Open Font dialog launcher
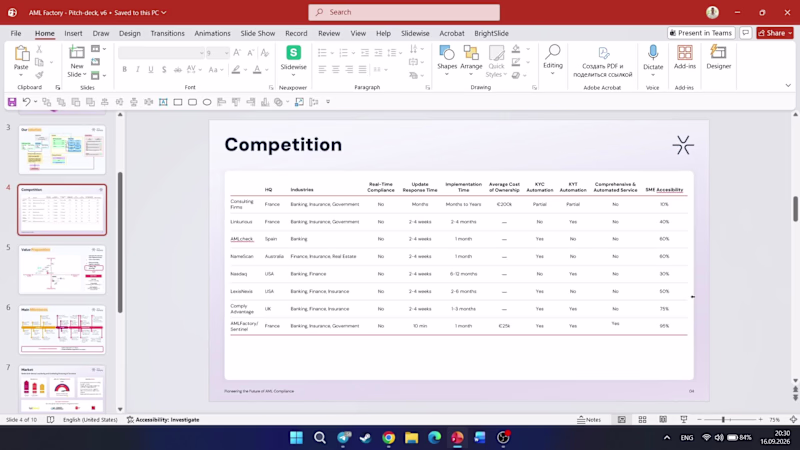This screenshot has width=800, height=450. [x=271, y=88]
